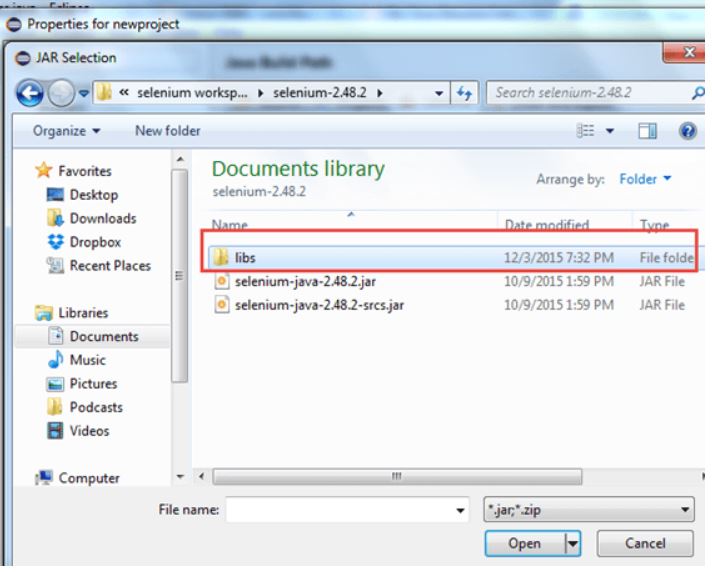
Task: Select Desktop in navigation pane
Action: coord(94,195)
